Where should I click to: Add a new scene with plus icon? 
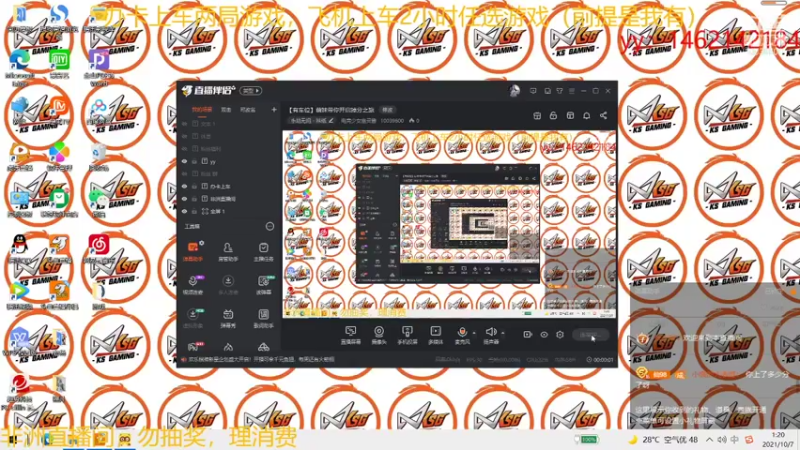click(274, 110)
